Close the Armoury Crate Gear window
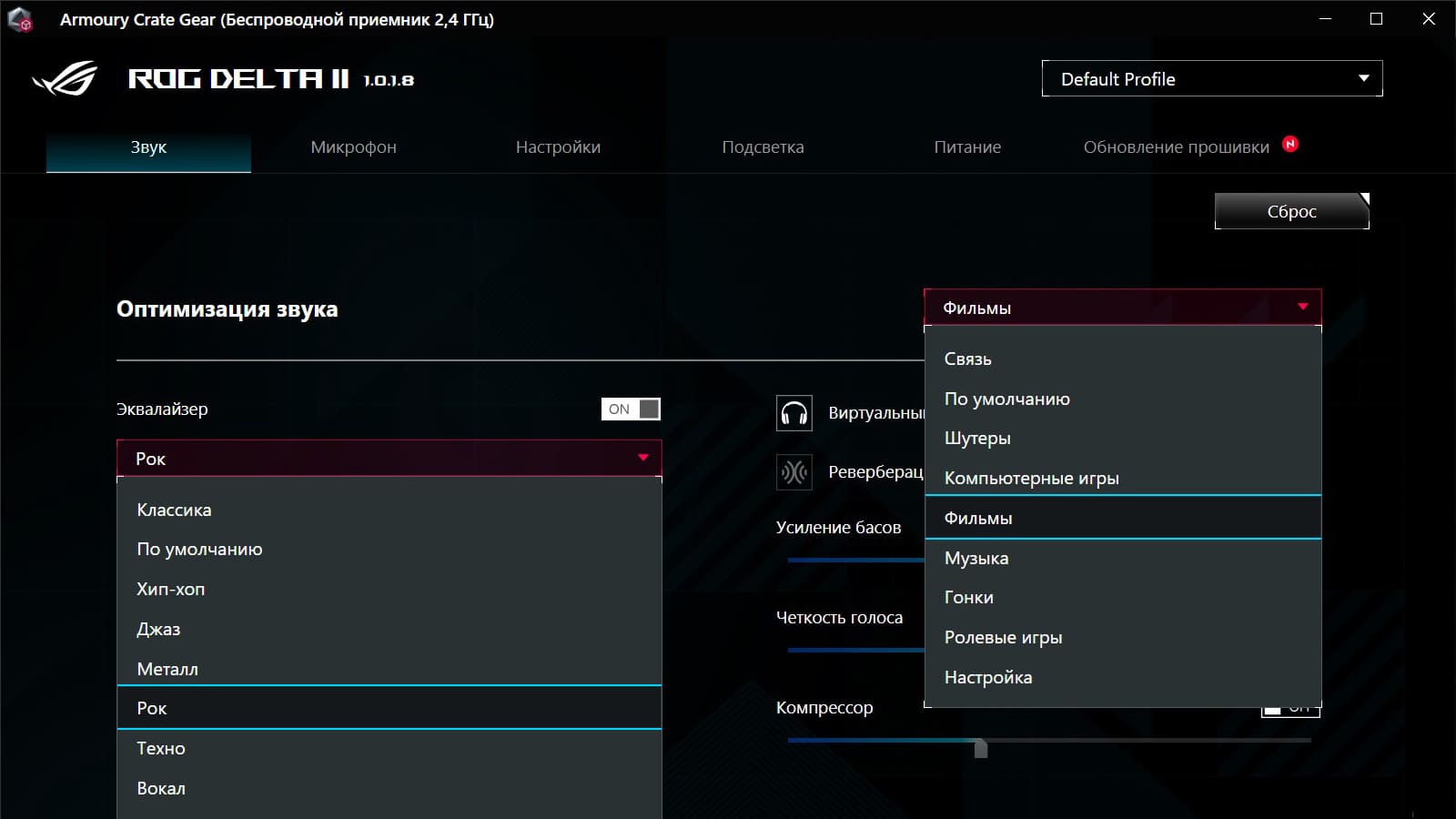This screenshot has height=819, width=1456. [x=1429, y=19]
